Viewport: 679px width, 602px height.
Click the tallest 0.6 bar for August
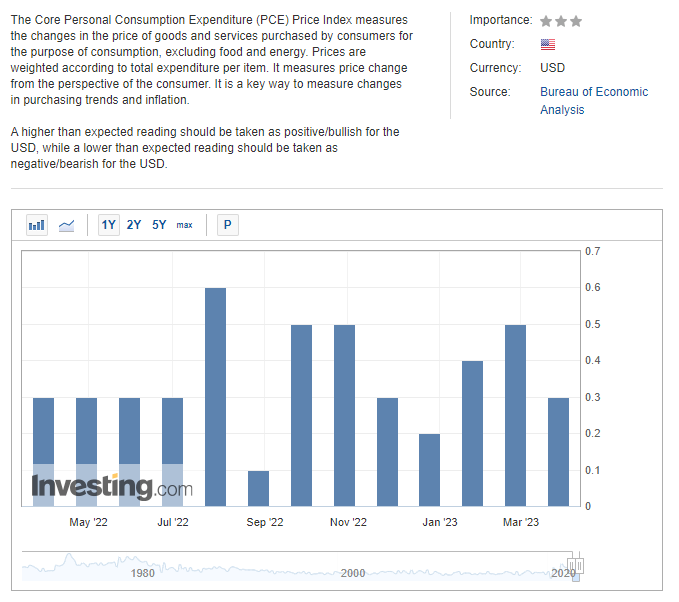tap(215, 397)
